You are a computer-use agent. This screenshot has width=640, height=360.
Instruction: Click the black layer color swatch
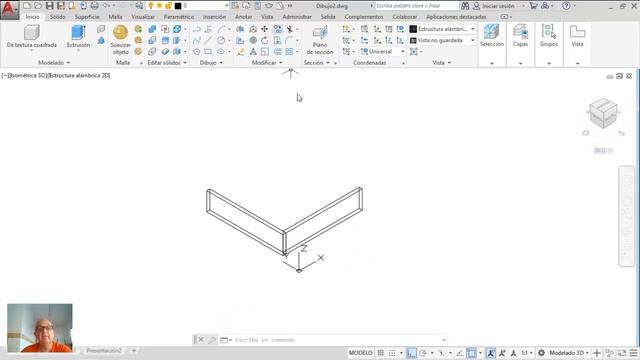coord(178,6)
